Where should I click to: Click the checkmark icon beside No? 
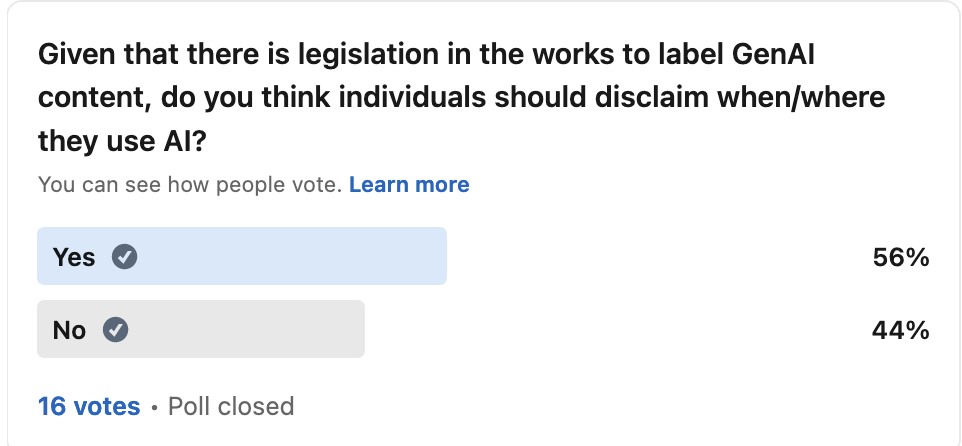(116, 329)
